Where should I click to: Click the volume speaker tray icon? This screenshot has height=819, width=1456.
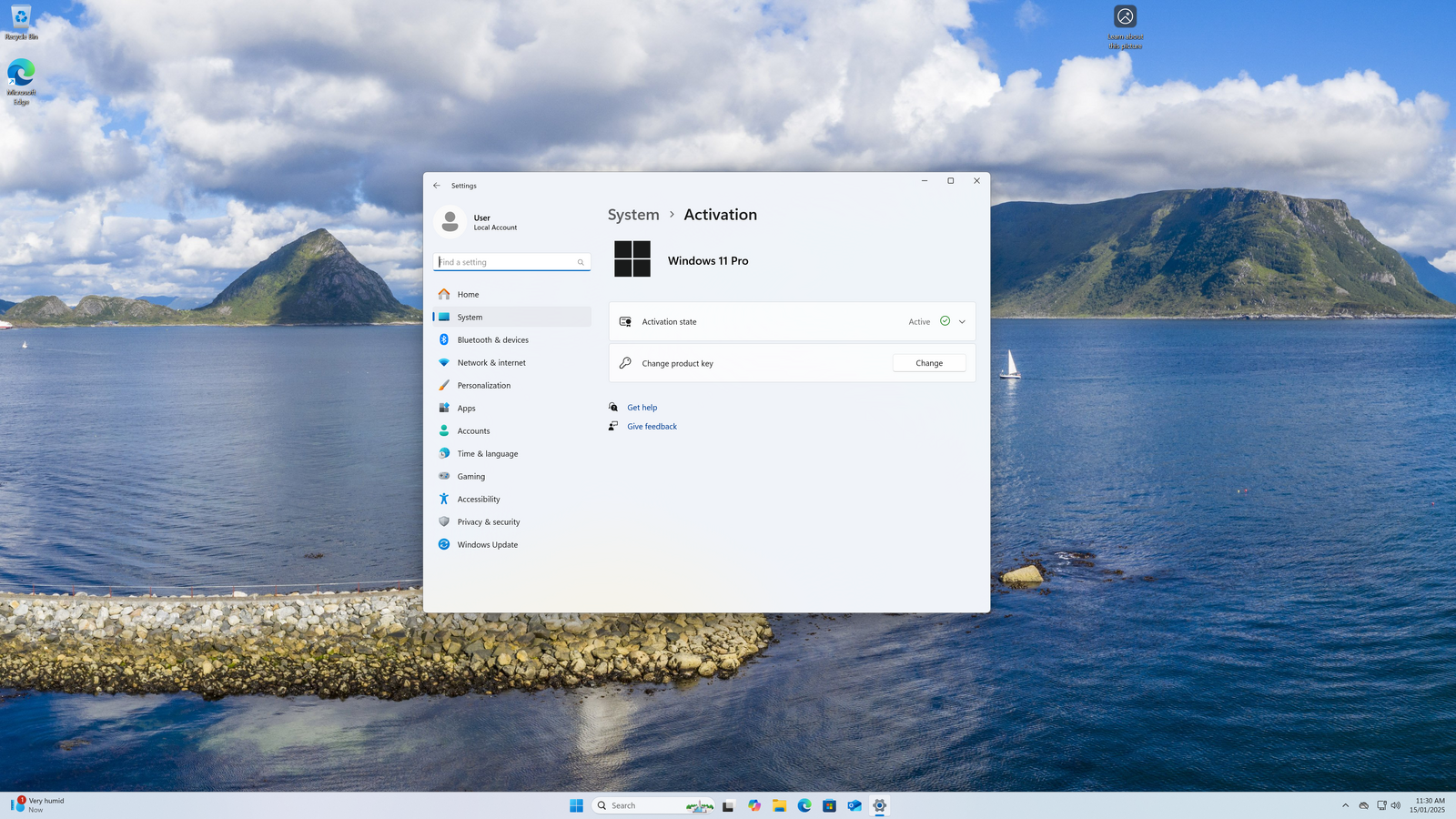[1396, 805]
